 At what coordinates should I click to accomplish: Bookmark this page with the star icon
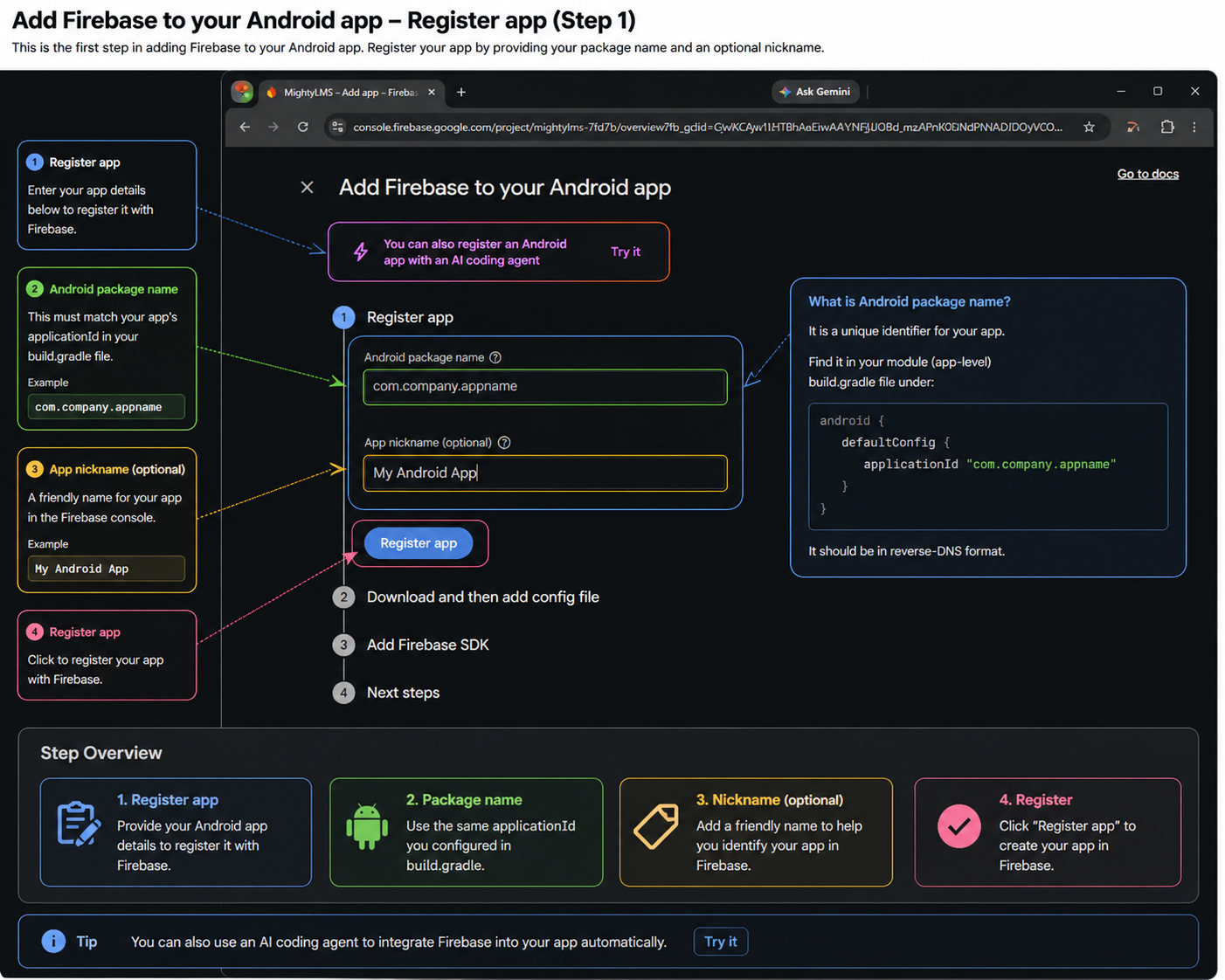(1089, 127)
